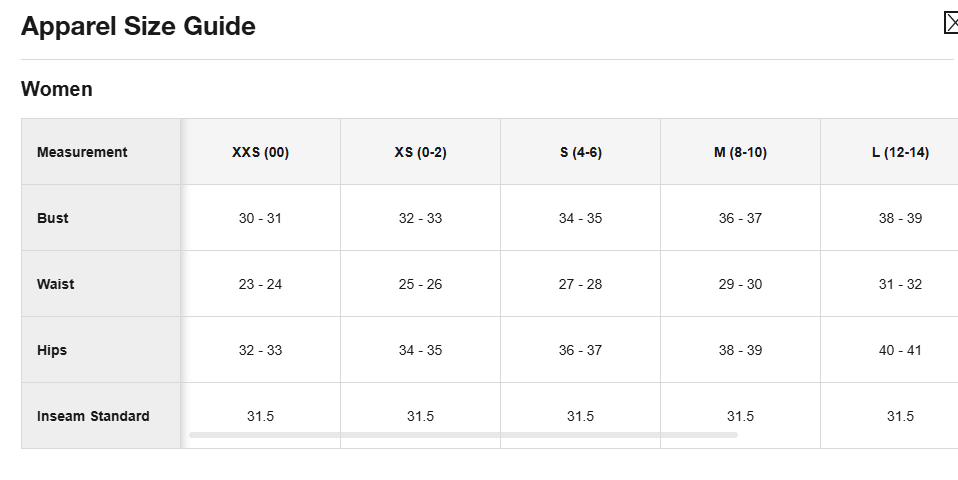The width and height of the screenshot is (958, 480).
Task: Select the XXS (00) column header
Action: tap(260, 153)
